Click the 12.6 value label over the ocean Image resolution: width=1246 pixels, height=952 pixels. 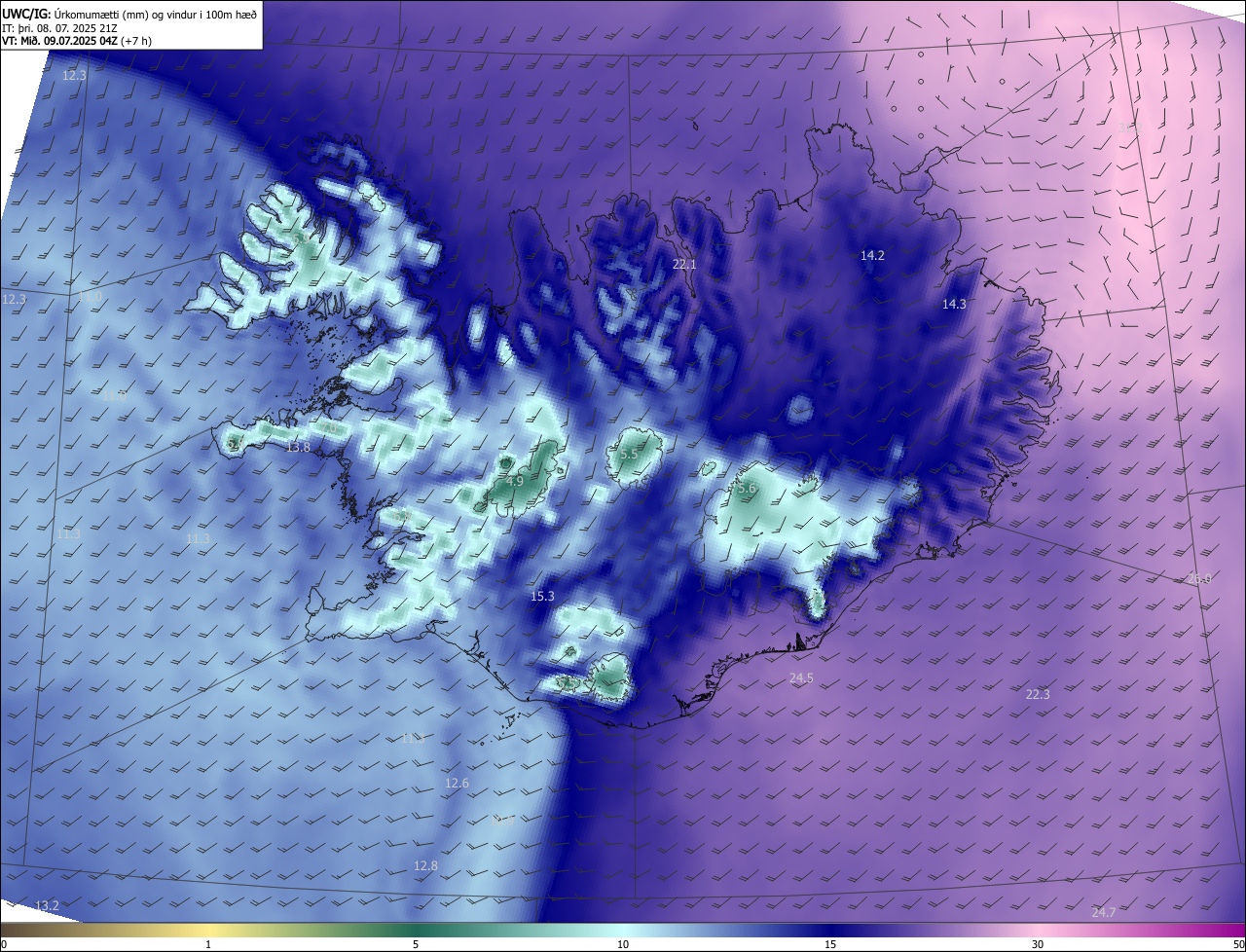point(457,784)
